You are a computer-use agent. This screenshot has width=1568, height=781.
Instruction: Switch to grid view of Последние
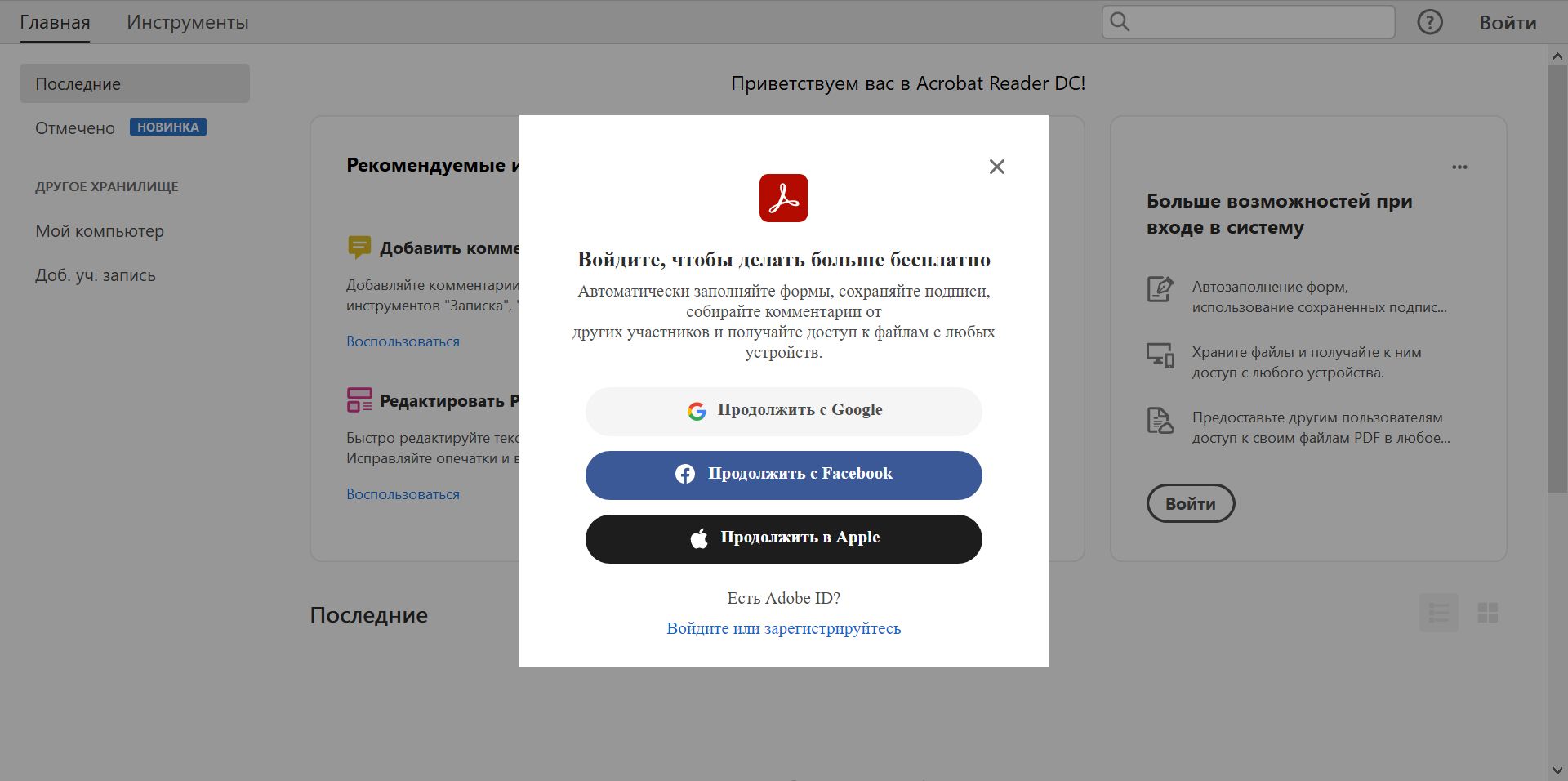(x=1488, y=613)
